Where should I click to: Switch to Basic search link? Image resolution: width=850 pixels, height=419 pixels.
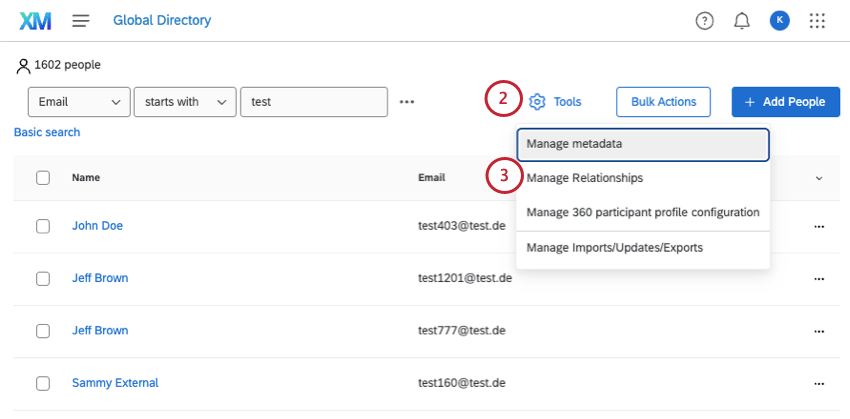47,133
